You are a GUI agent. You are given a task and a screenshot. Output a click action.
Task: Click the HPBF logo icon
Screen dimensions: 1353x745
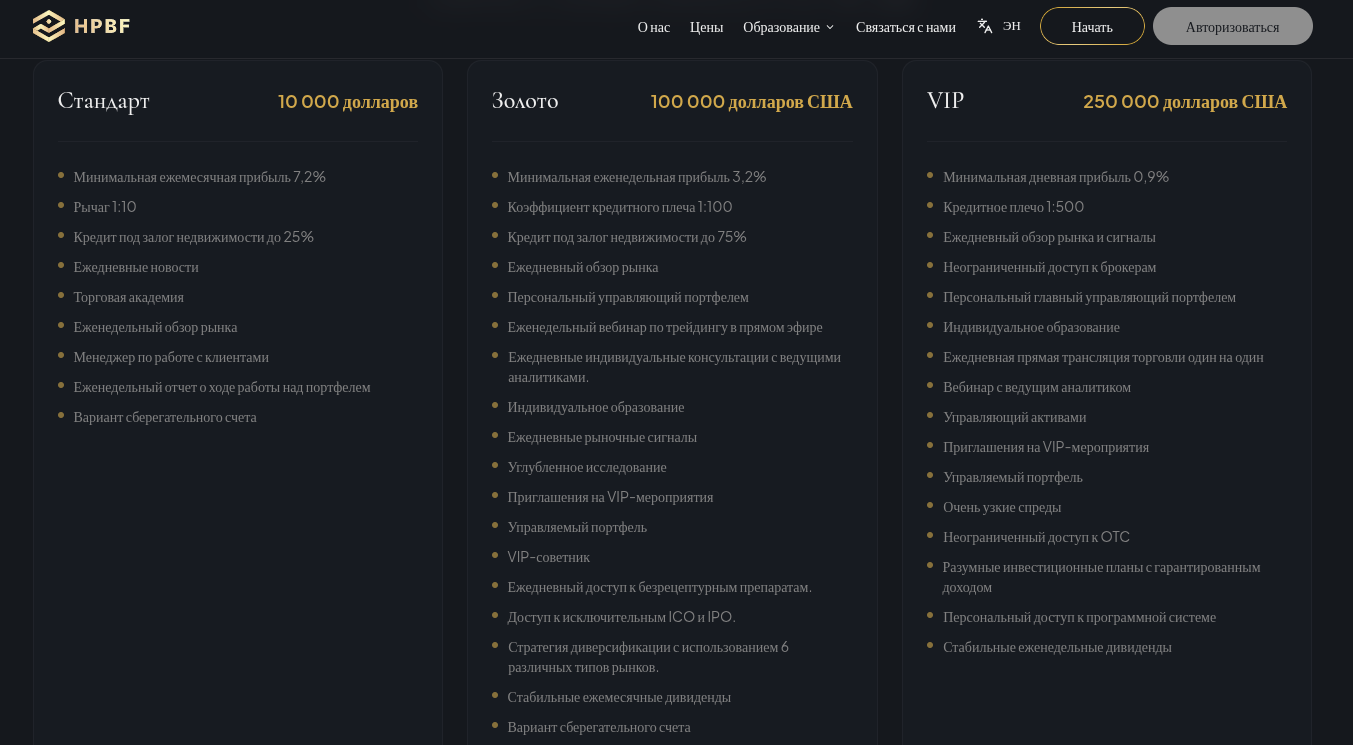coord(49,26)
